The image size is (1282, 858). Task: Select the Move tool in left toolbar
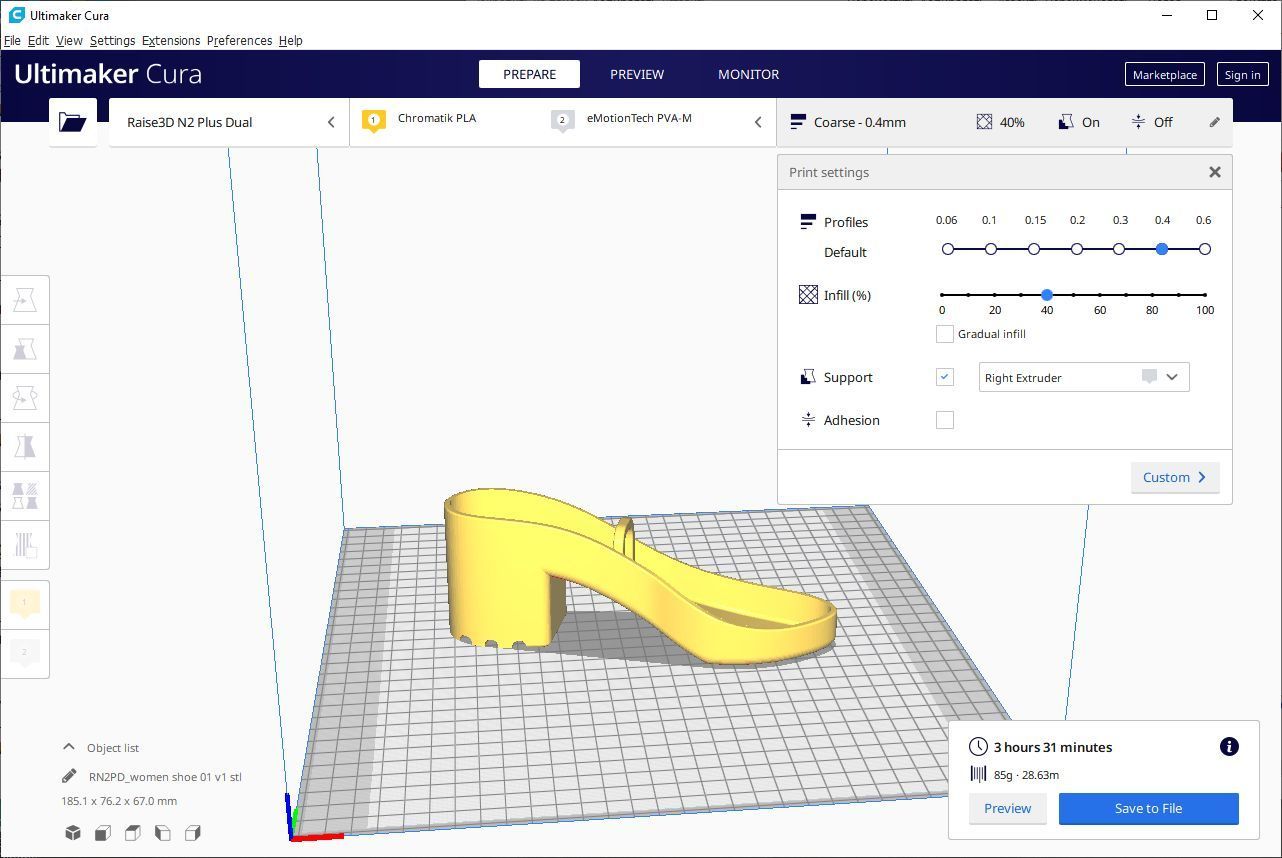point(25,300)
